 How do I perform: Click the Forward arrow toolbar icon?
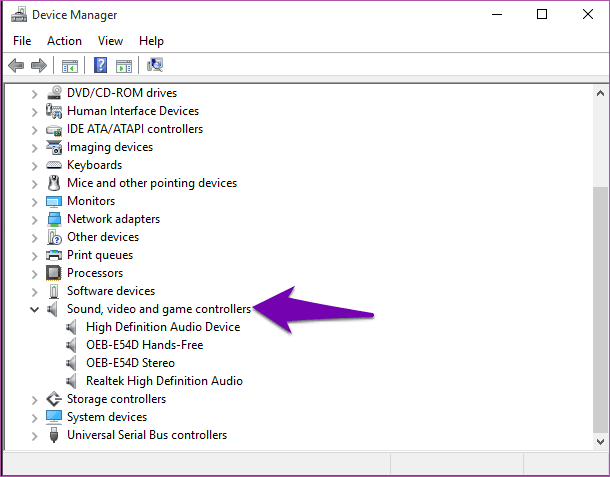click(x=39, y=66)
